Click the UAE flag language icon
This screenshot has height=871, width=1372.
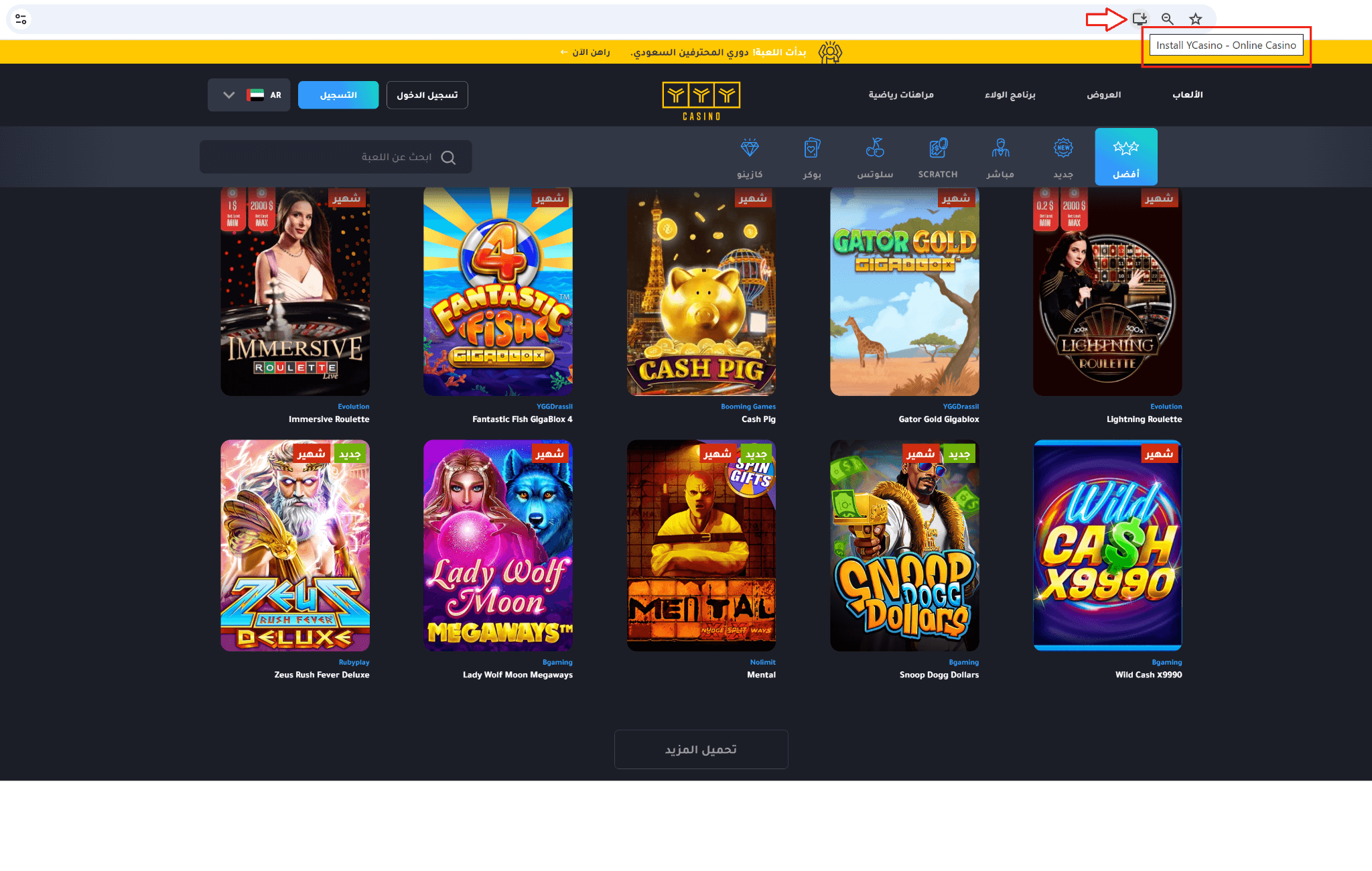[x=255, y=95]
